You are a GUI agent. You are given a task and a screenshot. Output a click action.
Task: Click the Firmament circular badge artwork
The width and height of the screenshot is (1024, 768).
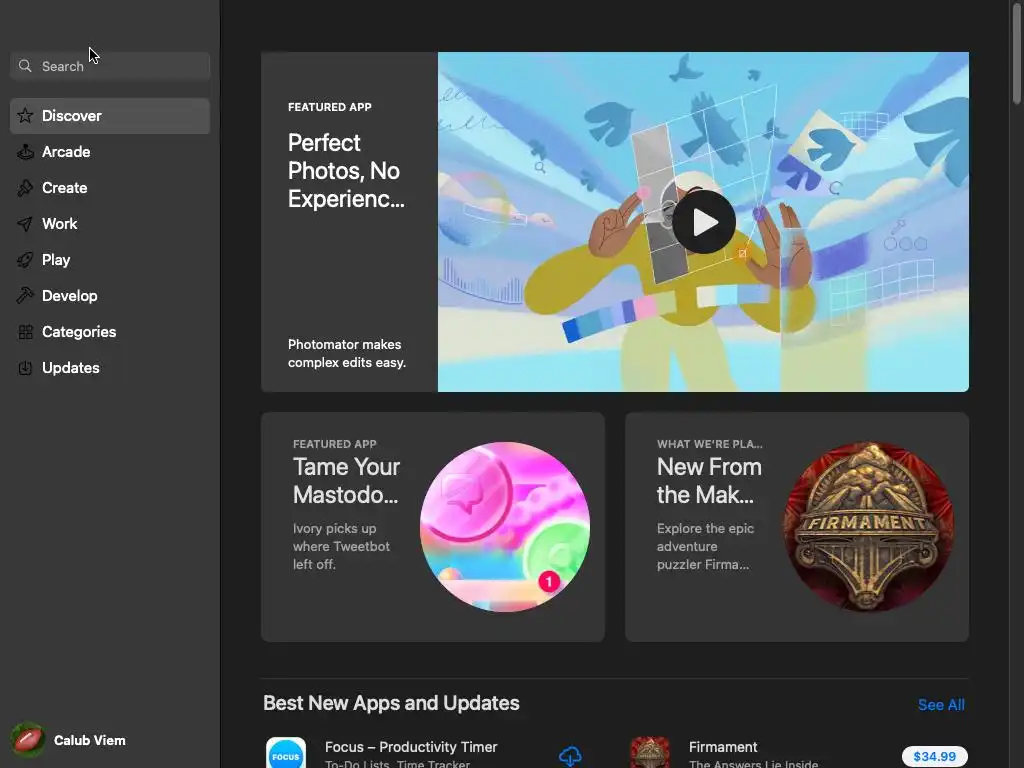869,527
